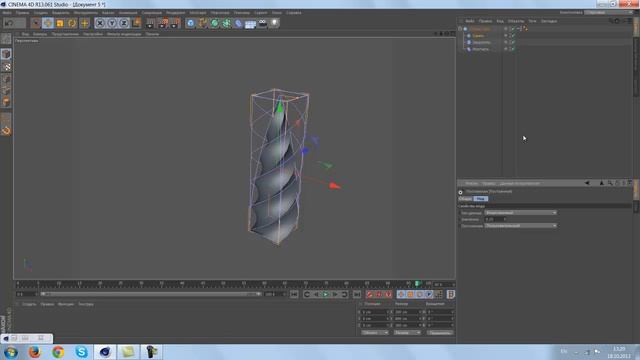Toggle the Z axis lock

[124, 23]
